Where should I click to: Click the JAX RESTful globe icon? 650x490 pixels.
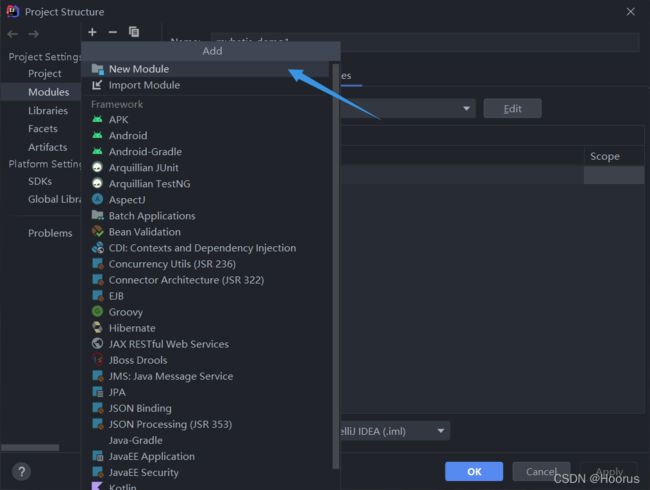97,344
